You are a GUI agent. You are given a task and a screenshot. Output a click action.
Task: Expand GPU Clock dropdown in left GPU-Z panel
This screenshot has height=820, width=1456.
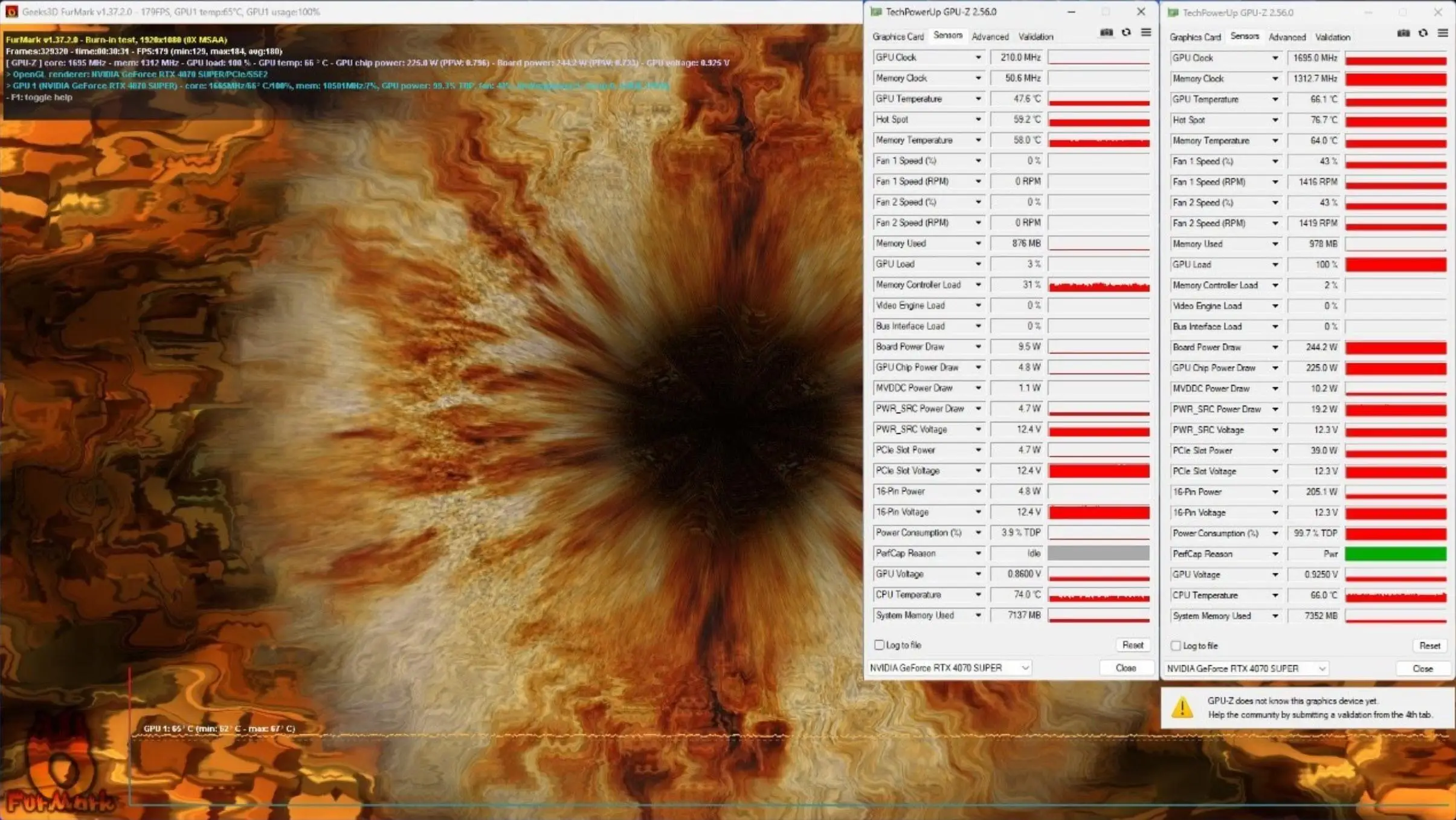pos(977,56)
